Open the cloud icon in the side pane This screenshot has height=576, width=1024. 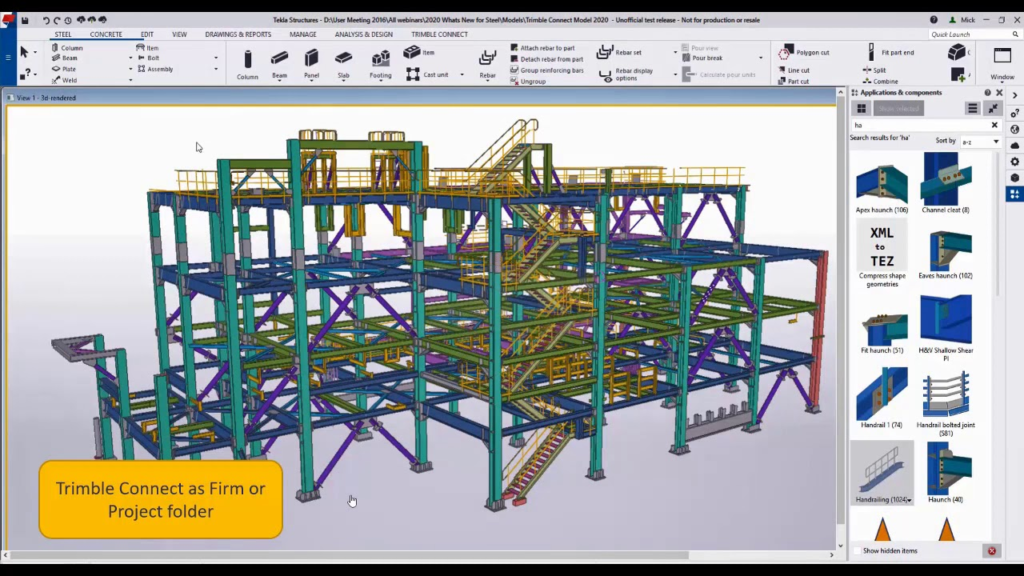click(x=1015, y=145)
